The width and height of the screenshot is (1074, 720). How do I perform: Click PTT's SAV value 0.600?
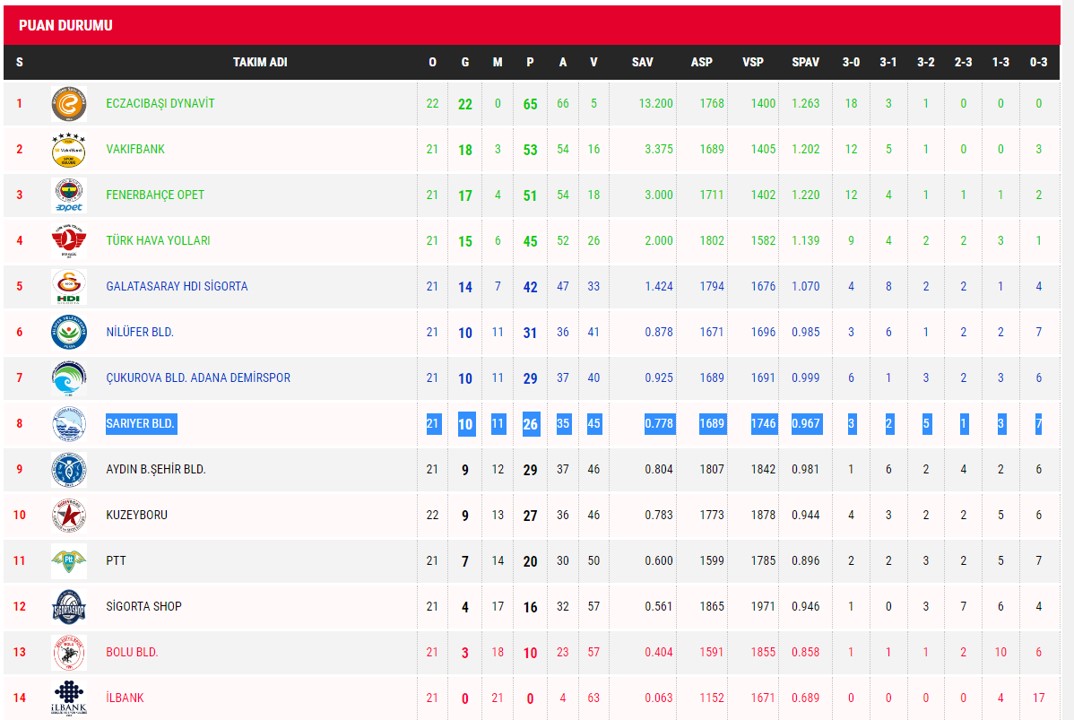659,560
